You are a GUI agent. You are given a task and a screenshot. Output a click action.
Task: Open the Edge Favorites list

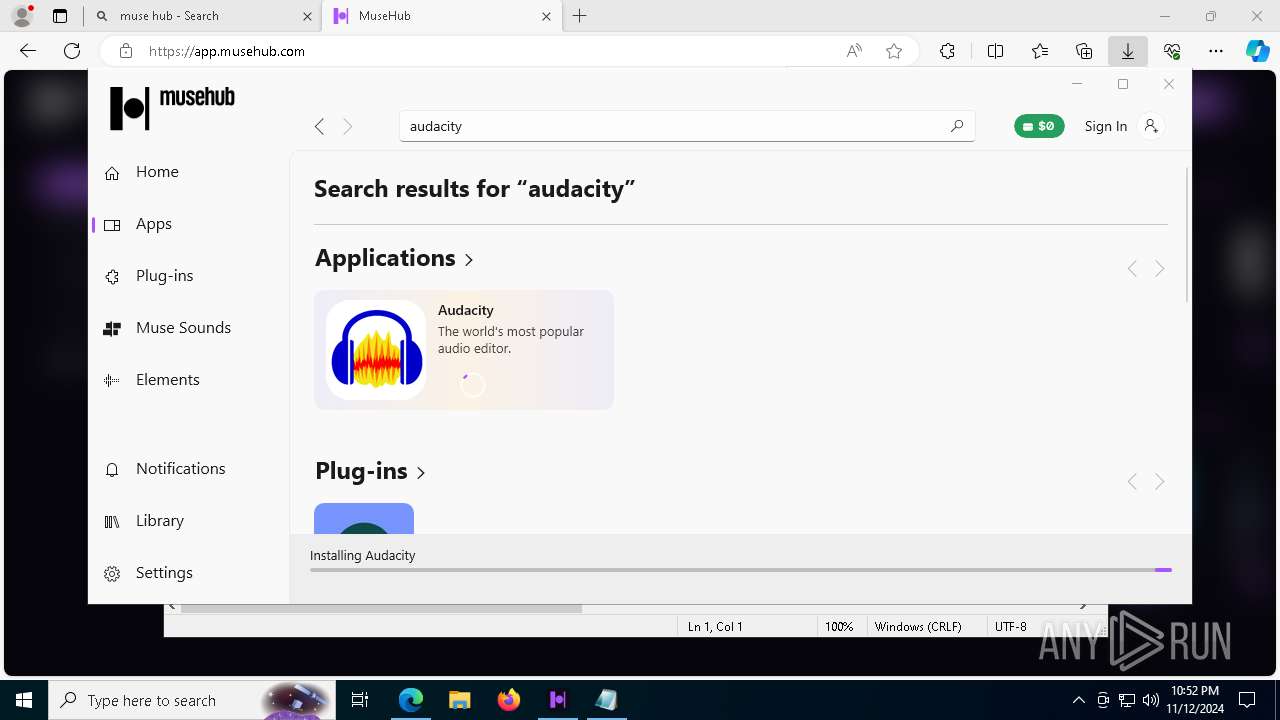1040,51
